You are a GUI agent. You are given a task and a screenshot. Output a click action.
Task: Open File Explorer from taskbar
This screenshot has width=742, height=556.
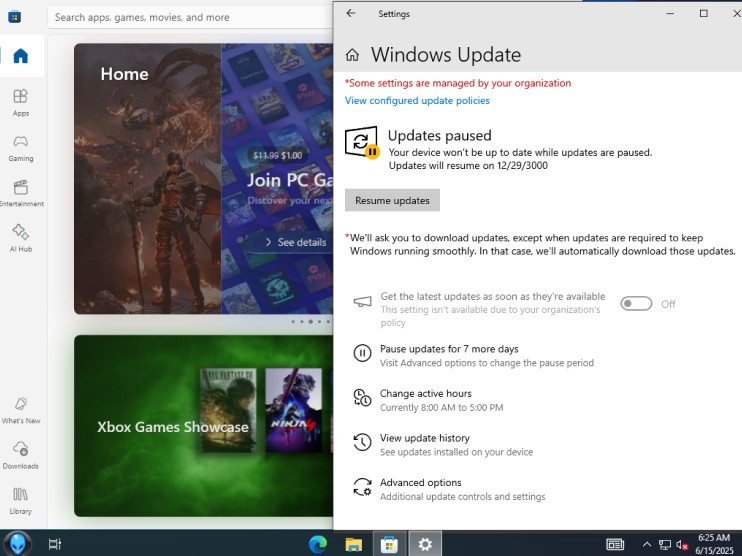pyautogui.click(x=353, y=544)
